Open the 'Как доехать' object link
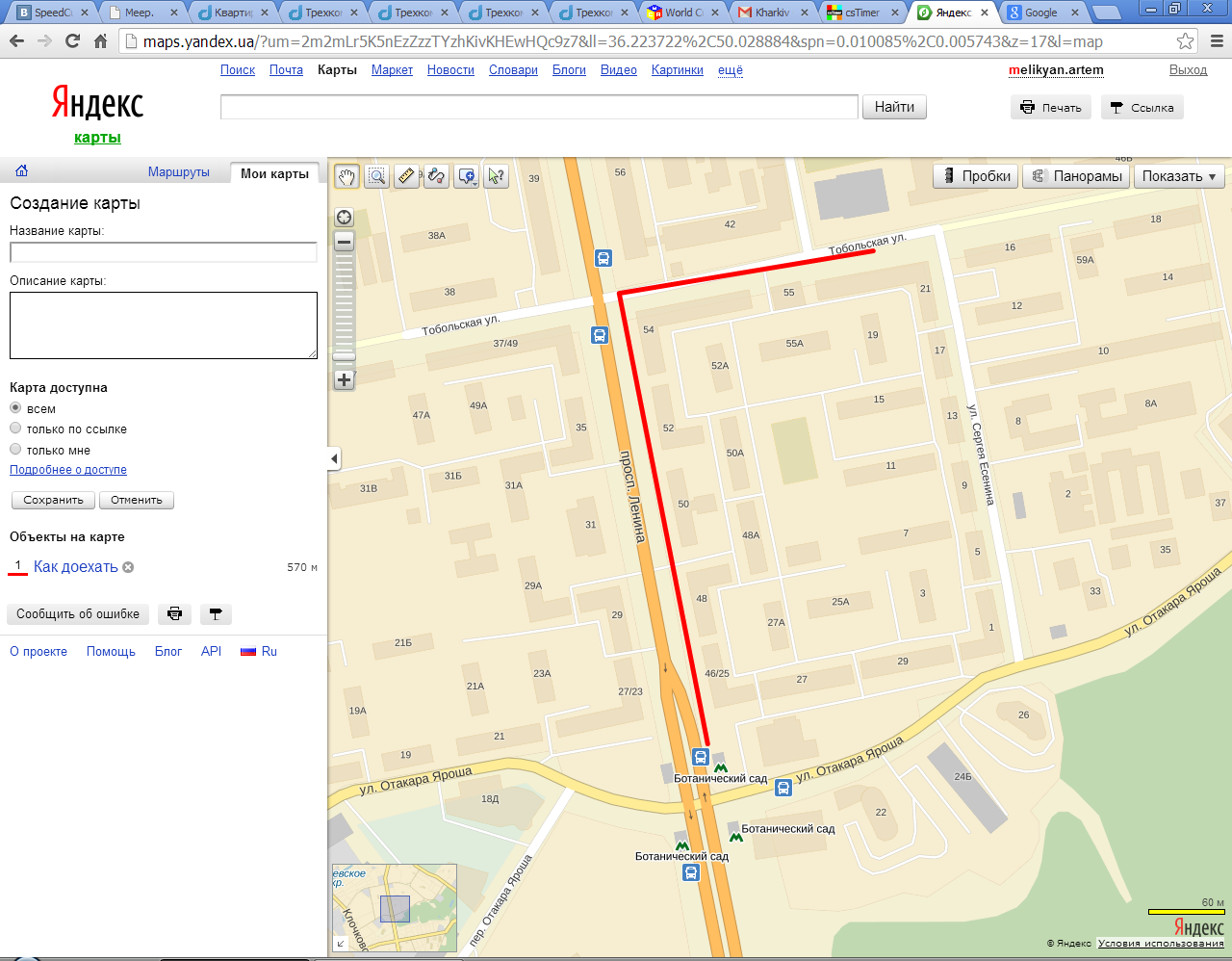 (x=76, y=567)
